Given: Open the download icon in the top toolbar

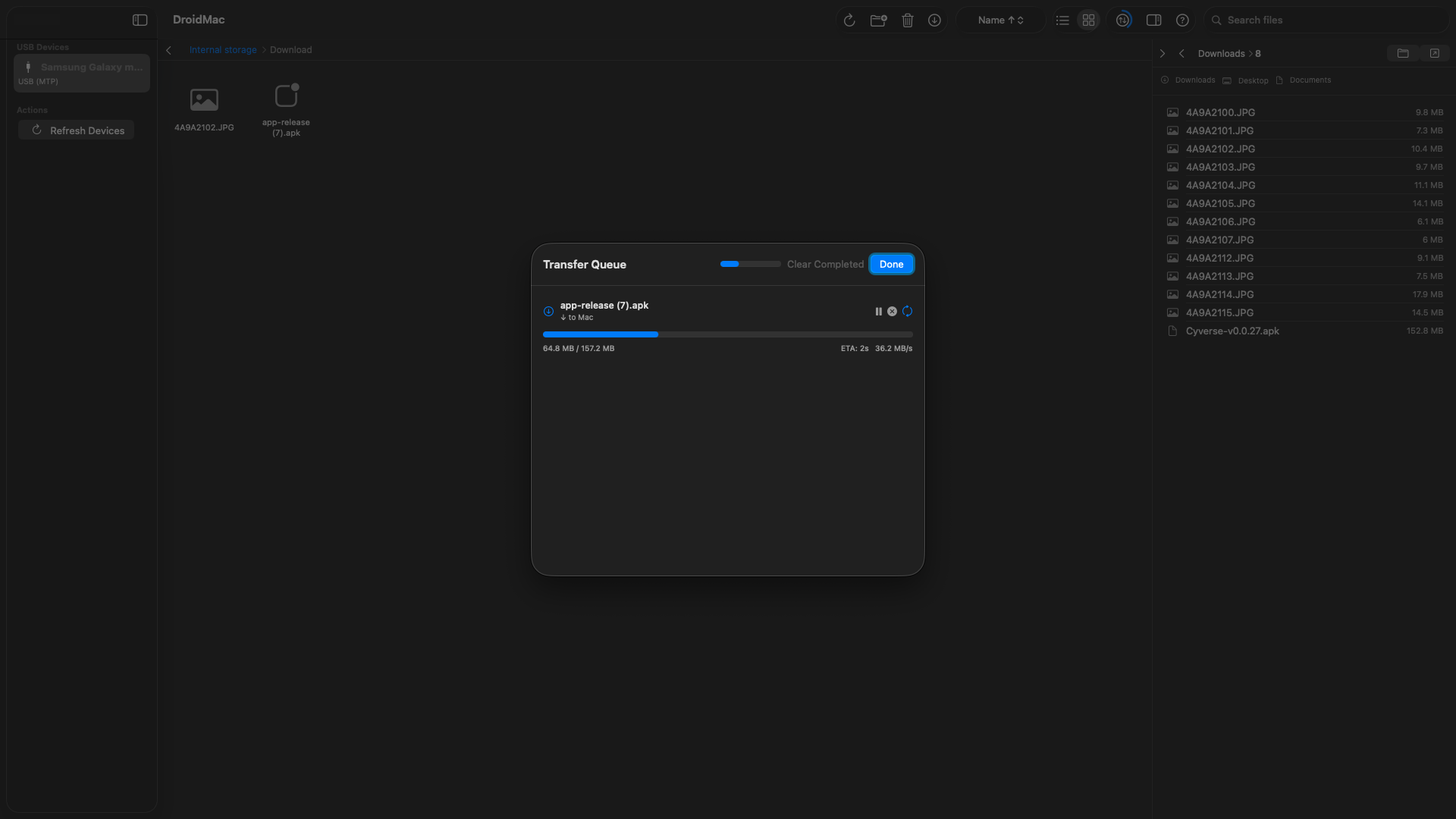Looking at the screenshot, I should (934, 20).
